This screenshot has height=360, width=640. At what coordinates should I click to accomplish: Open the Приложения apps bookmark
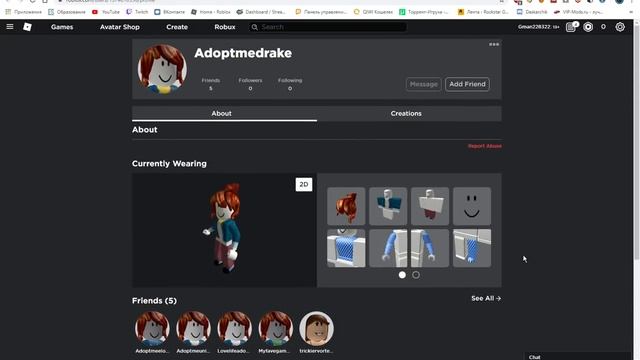point(24,12)
